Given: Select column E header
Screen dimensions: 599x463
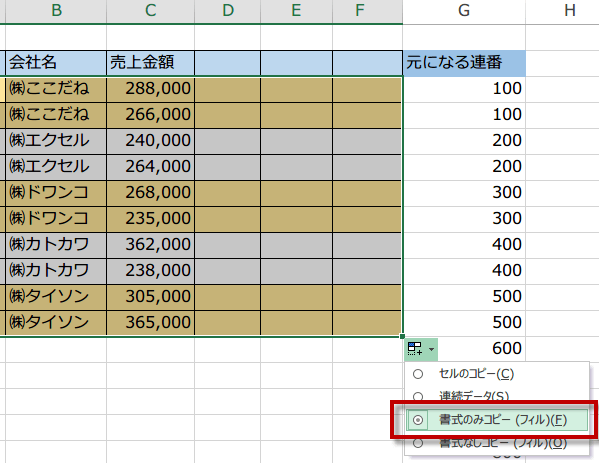Looking at the screenshot, I should tap(296, 10).
